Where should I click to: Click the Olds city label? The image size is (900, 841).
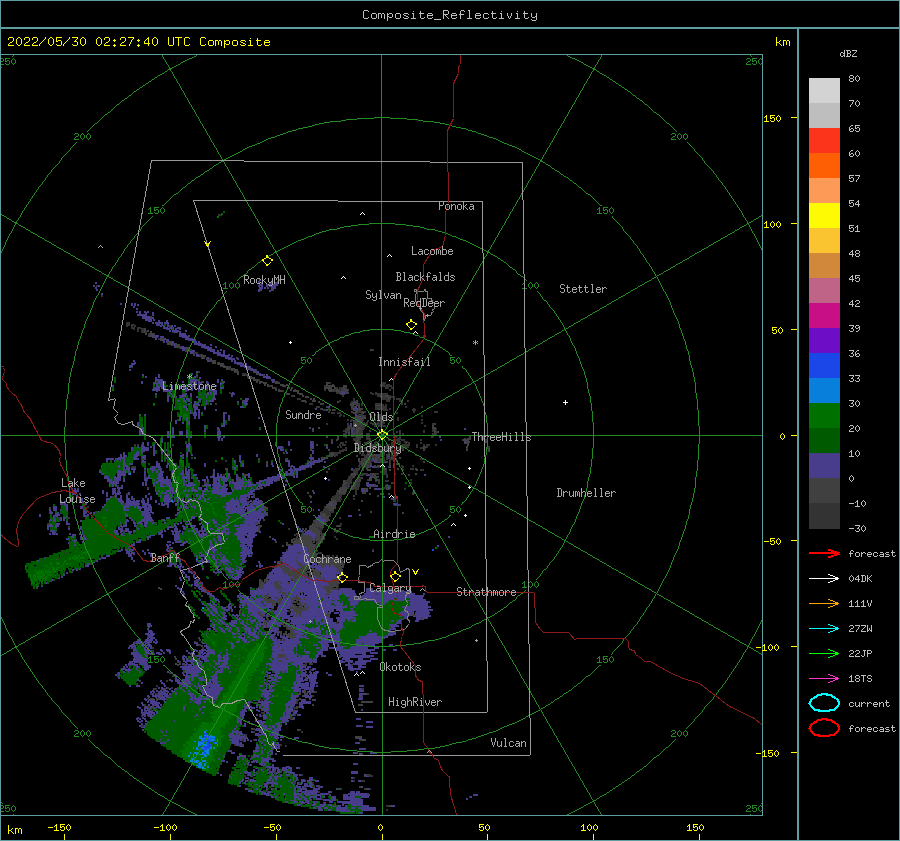(381, 417)
